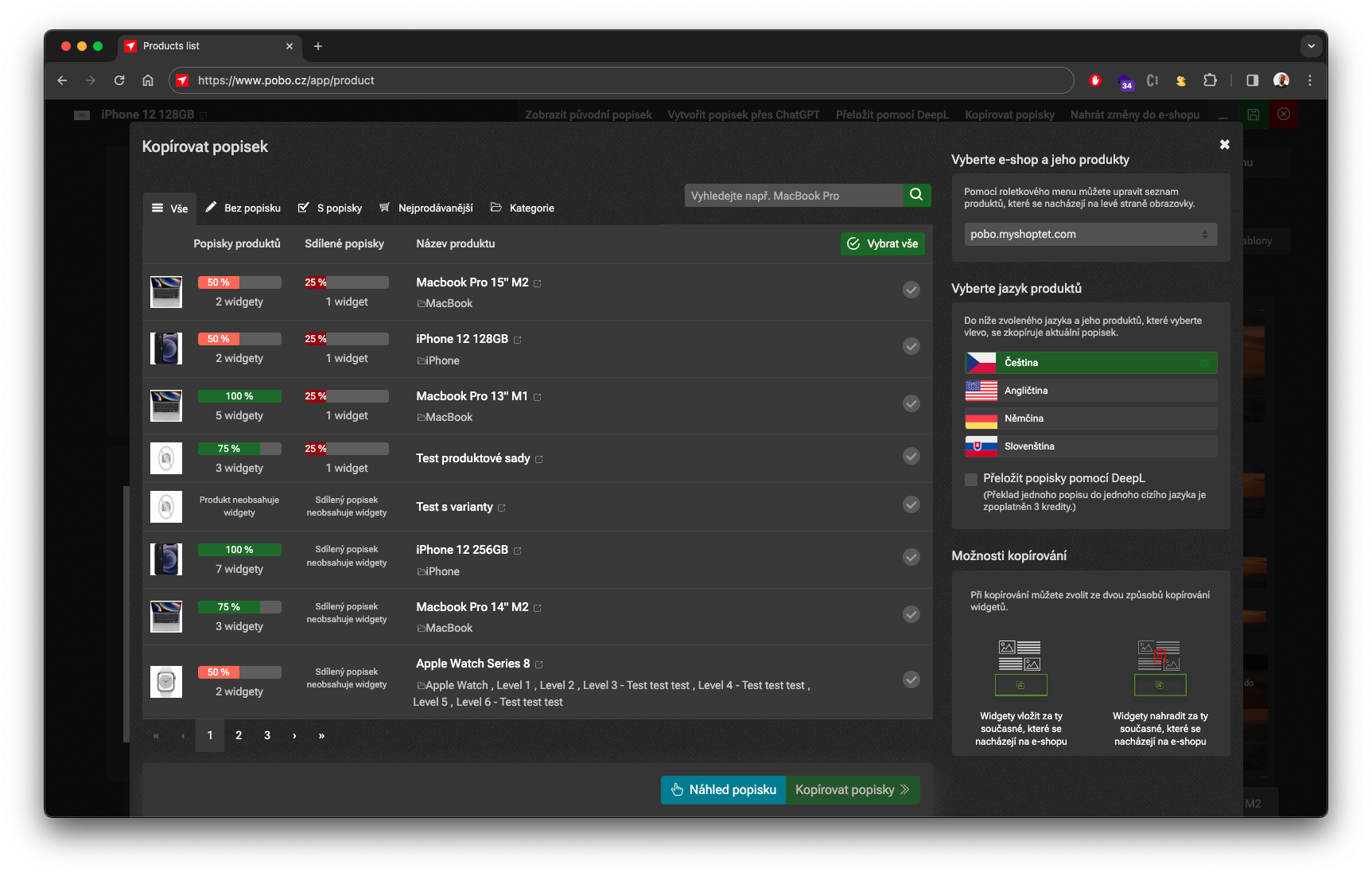
Task: Select checkmark for Macbook Pro 13" M1 row
Action: coord(911,403)
